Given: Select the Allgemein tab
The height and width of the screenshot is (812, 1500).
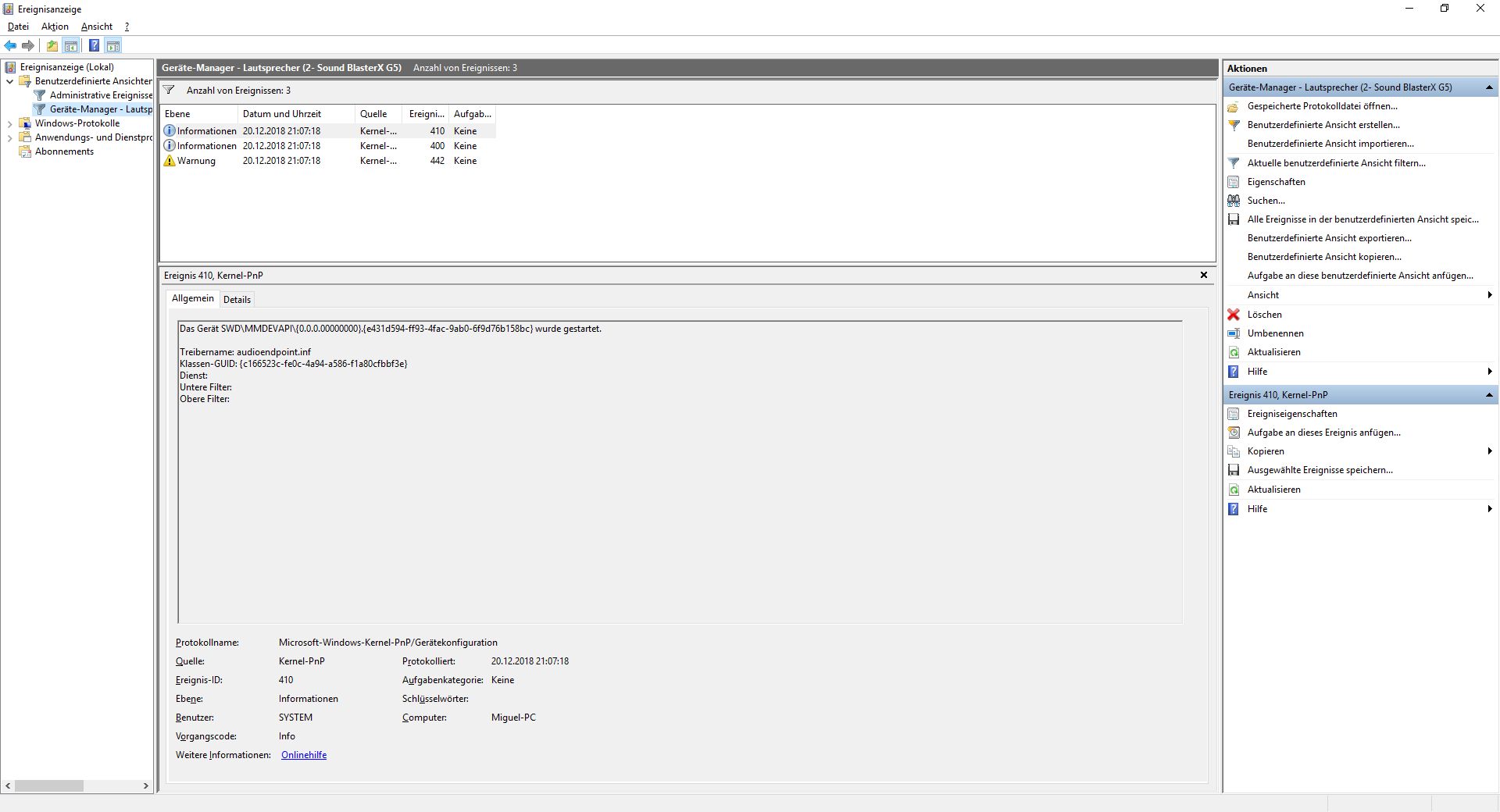Looking at the screenshot, I should [192, 298].
